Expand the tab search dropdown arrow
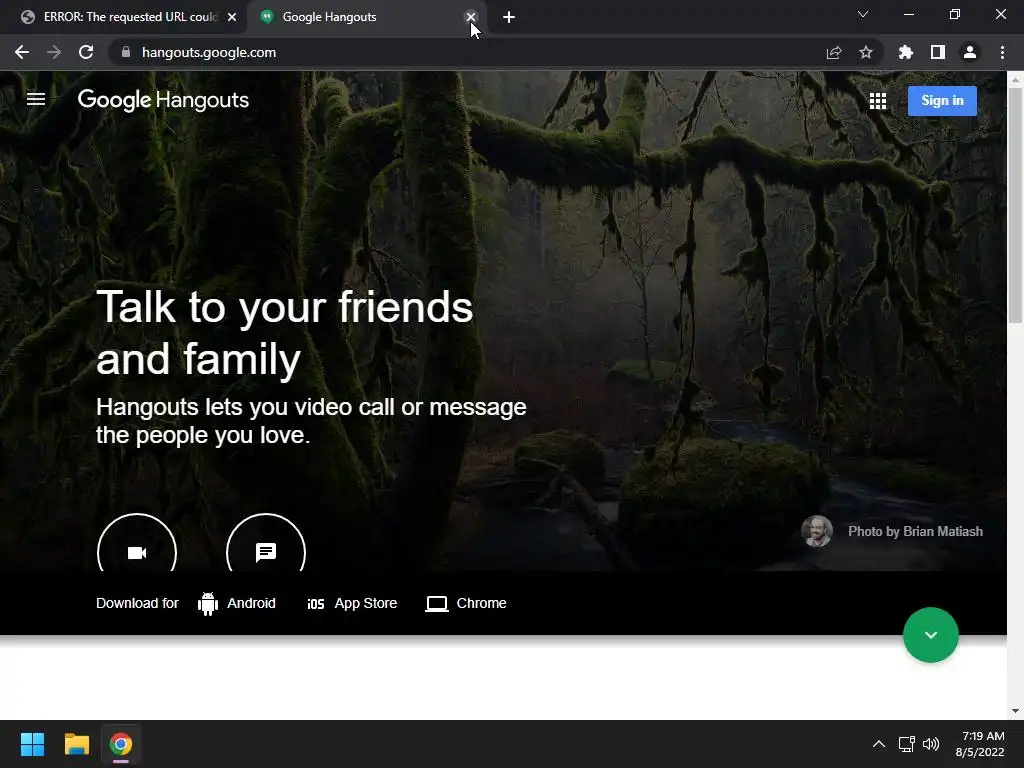The image size is (1024, 768). pyautogui.click(x=863, y=14)
